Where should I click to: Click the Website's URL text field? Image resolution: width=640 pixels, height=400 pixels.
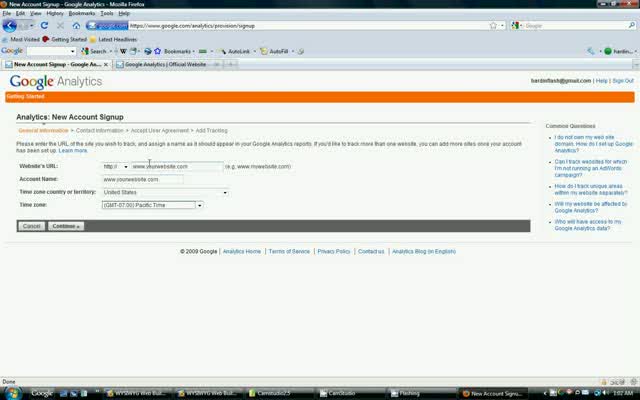(x=177, y=167)
